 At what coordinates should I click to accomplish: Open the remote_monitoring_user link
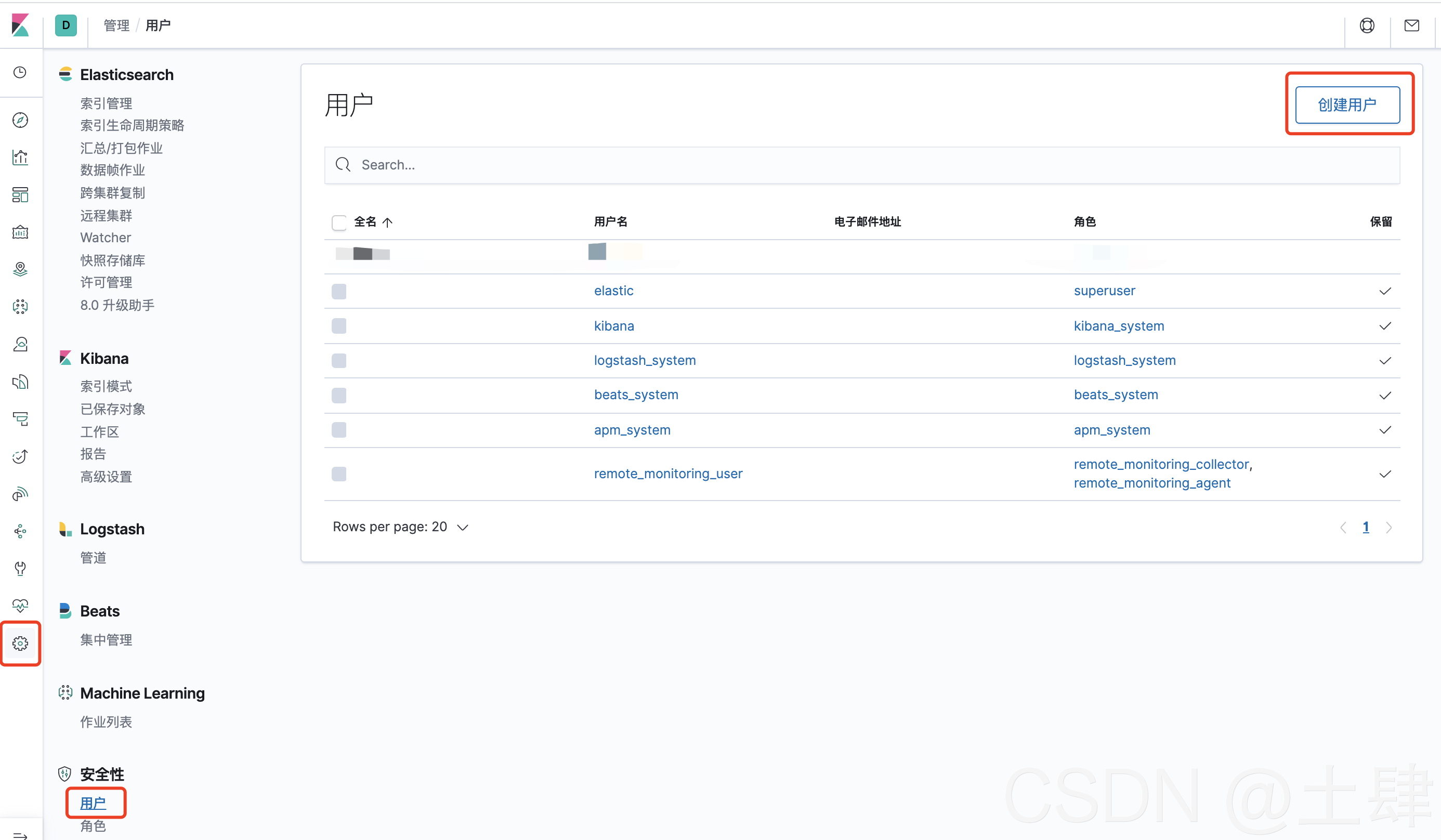point(668,474)
